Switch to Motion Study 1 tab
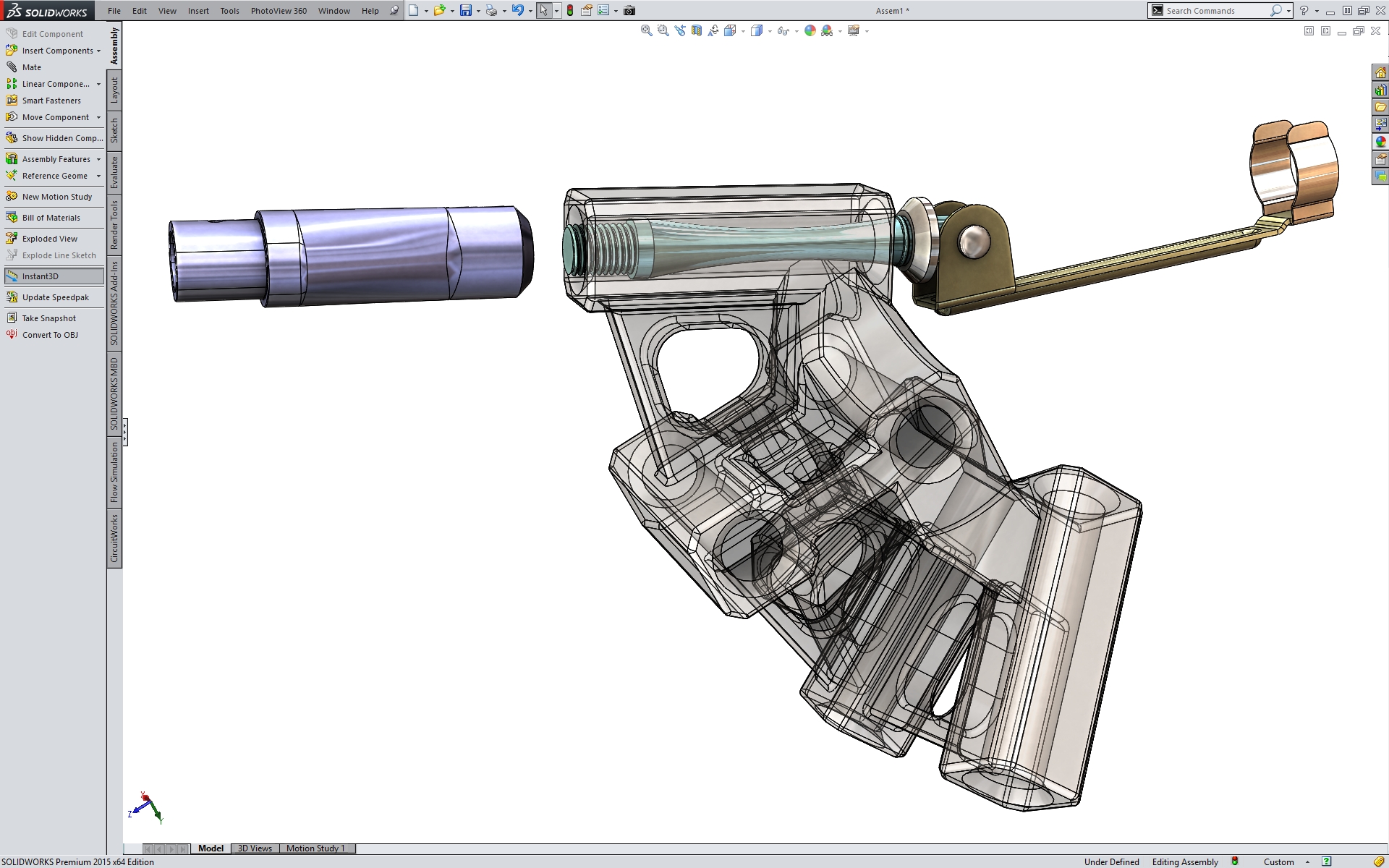The image size is (1389, 868). pos(315,848)
